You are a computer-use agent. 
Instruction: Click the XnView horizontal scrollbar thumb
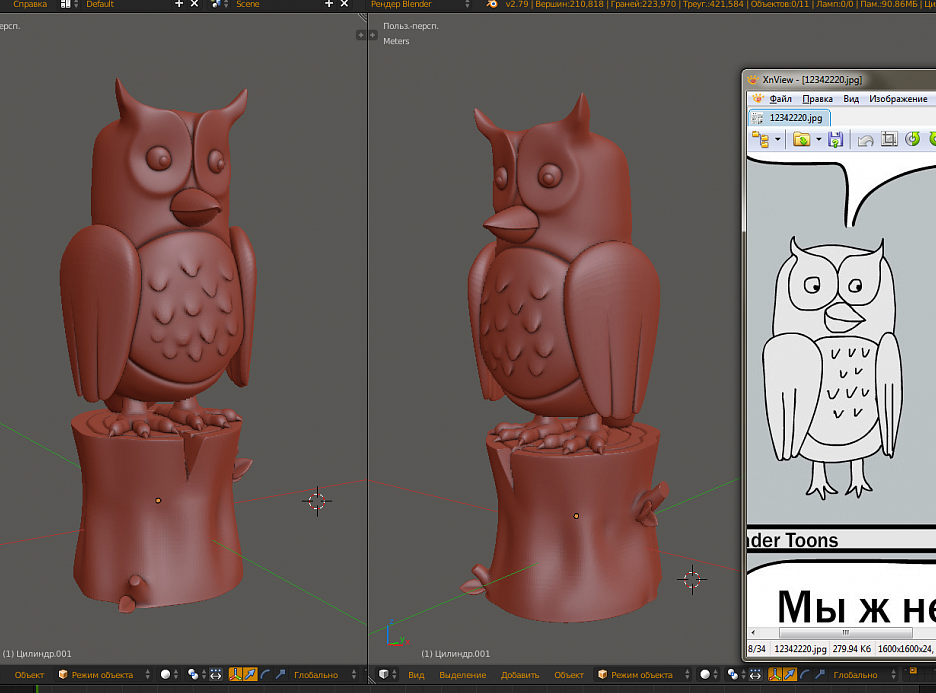point(845,633)
